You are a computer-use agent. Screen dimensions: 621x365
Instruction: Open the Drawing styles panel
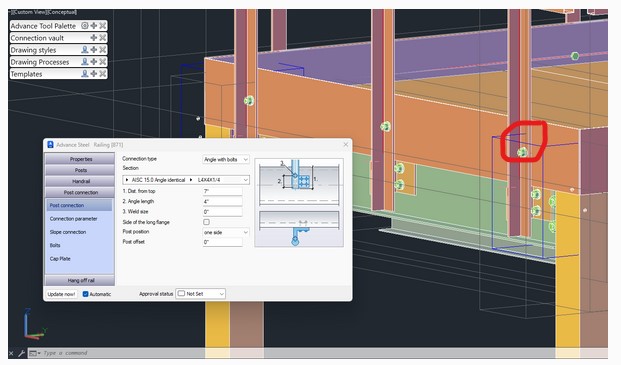pos(33,50)
